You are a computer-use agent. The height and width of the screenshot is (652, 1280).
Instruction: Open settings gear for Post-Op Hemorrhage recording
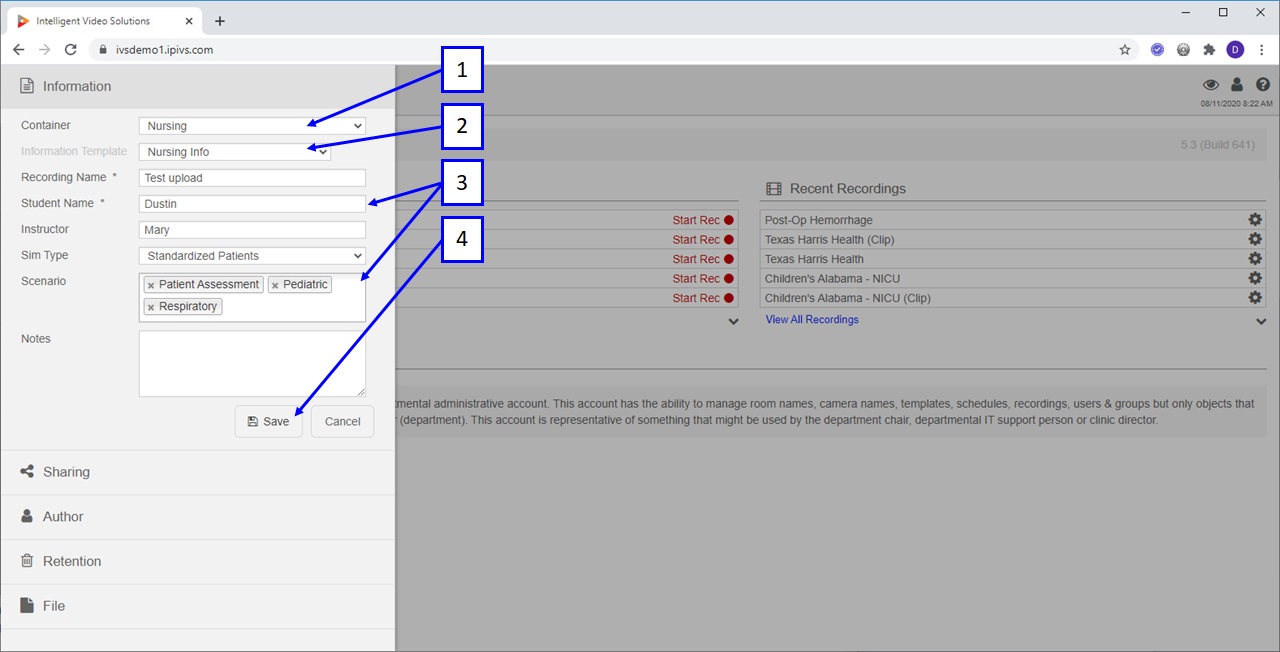click(1255, 220)
